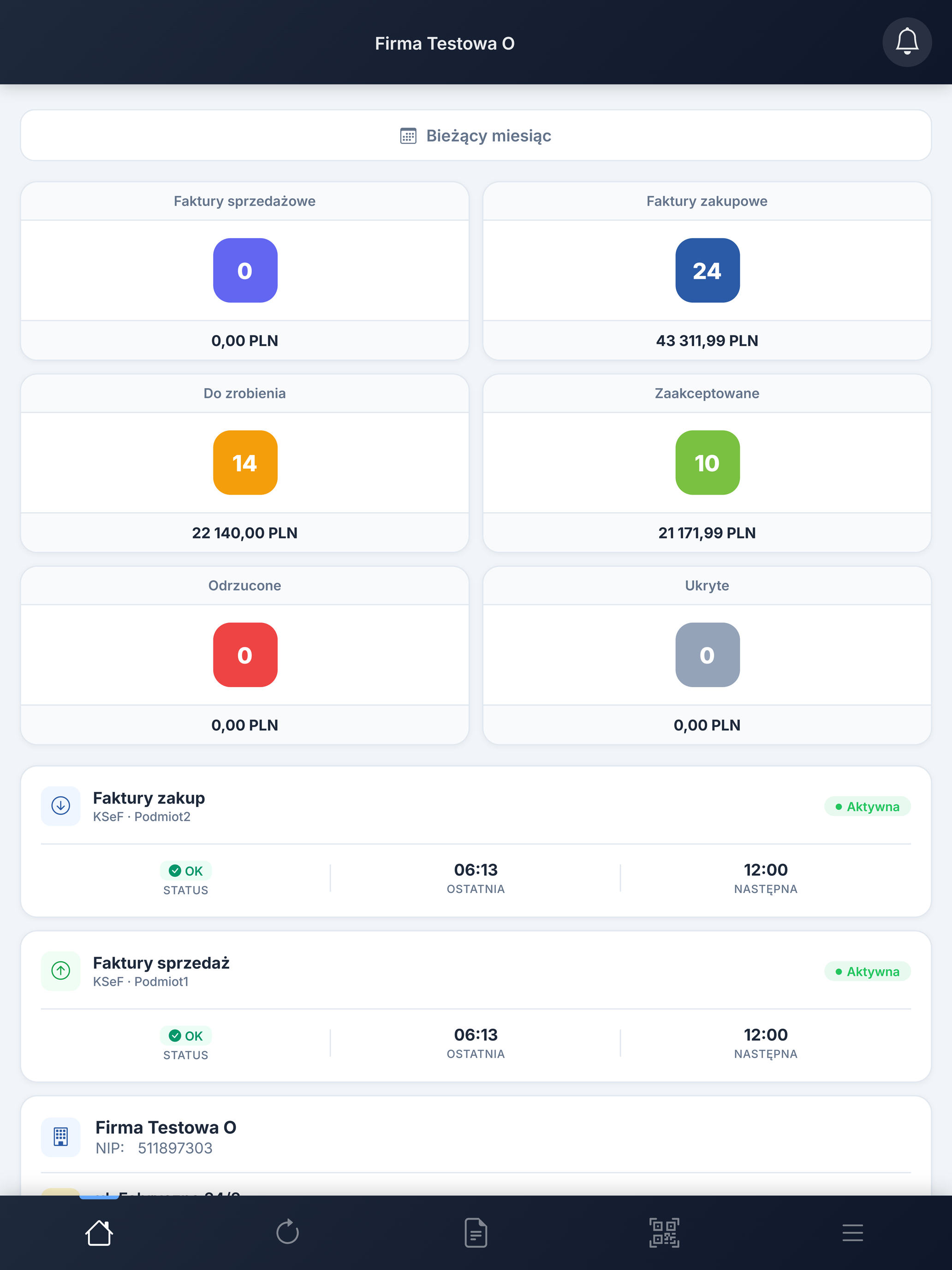Click 0,00 PLN under Ukryte
This screenshot has width=952, height=1270.
pyautogui.click(x=707, y=726)
